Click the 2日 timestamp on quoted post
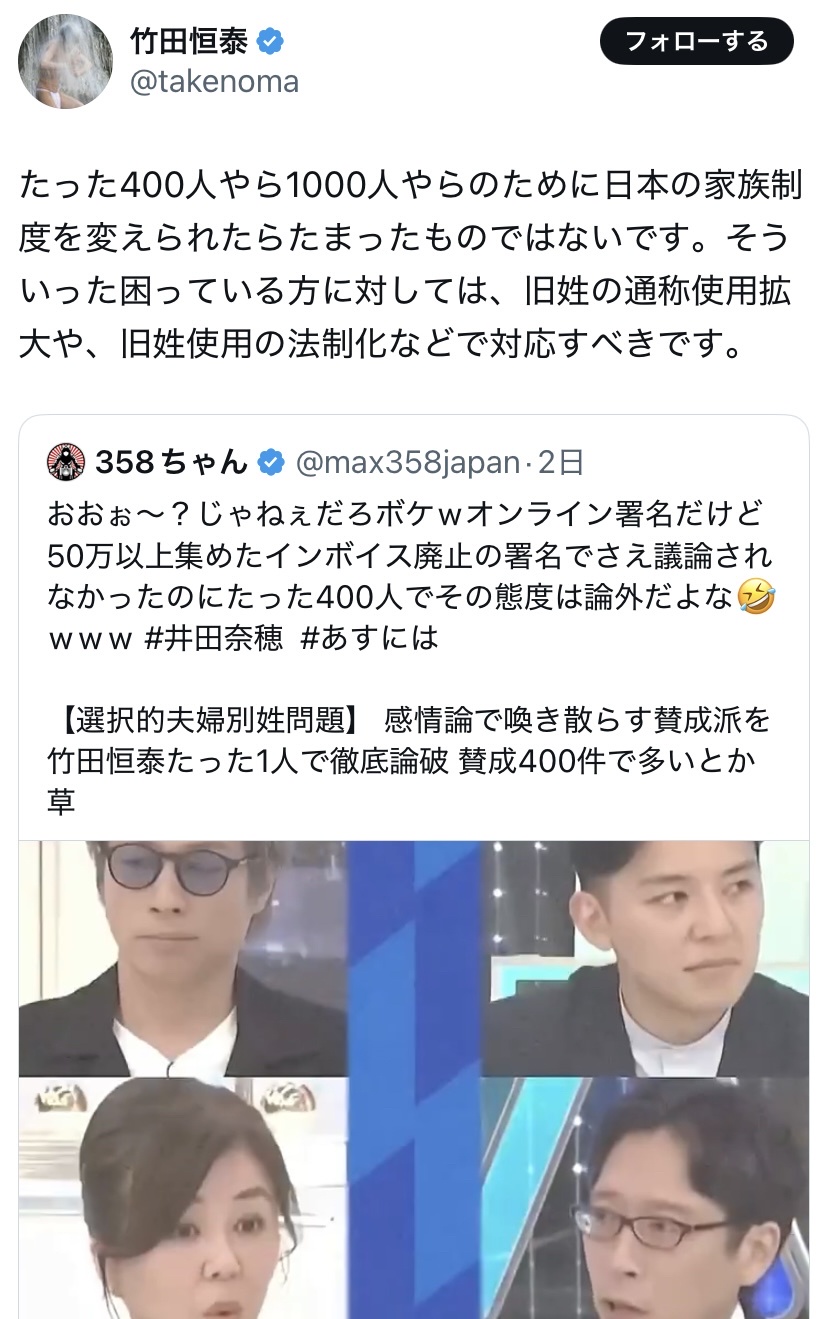The image size is (828, 1319). [x=560, y=462]
